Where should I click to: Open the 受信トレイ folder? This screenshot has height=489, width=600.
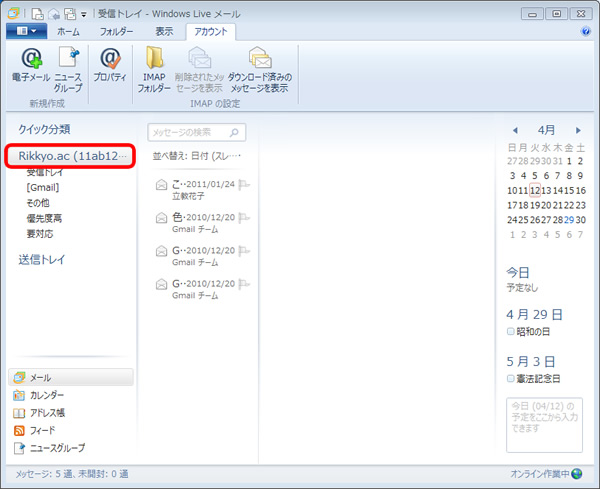pyautogui.click(x=45, y=173)
